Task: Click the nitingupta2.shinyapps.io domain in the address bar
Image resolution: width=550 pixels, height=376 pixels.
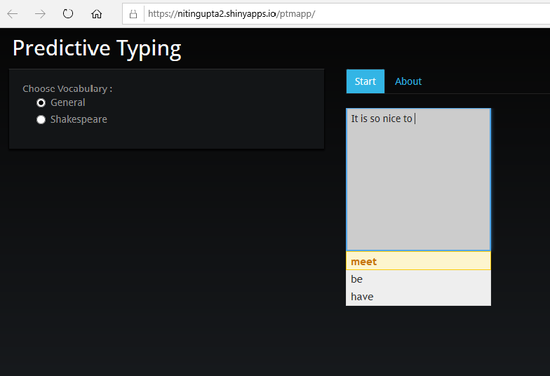Action: pos(226,14)
